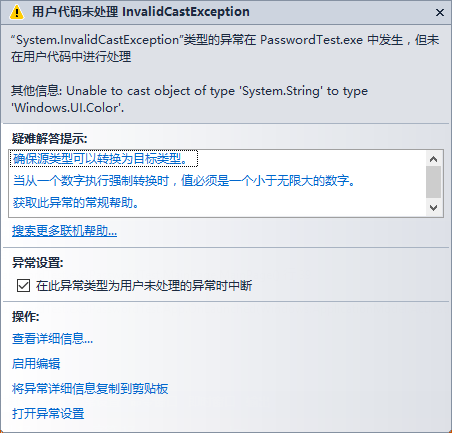Click the troubleshooting tips scrollbar thumb
The width and height of the screenshot is (452, 433).
coord(433,182)
